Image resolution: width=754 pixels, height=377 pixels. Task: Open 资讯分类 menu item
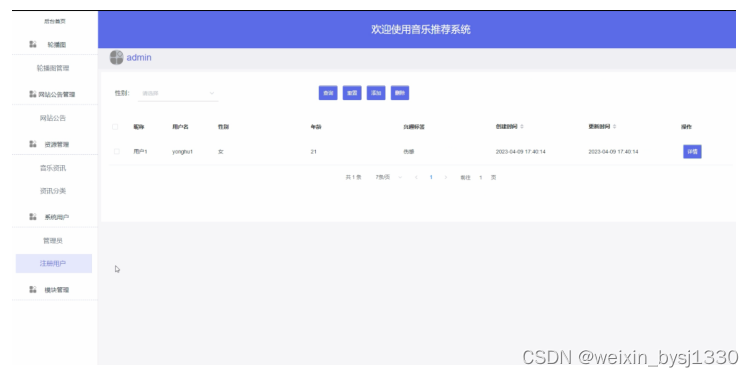[53, 191]
